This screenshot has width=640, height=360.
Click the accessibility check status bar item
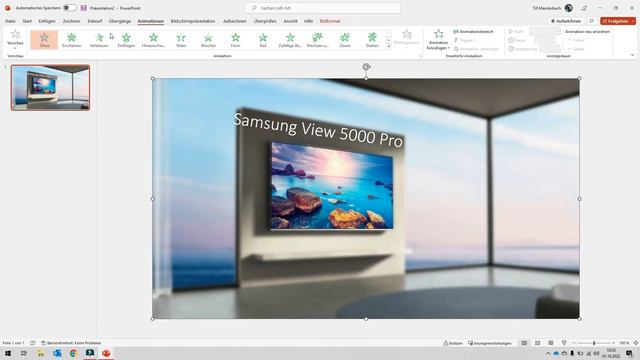tap(71, 343)
